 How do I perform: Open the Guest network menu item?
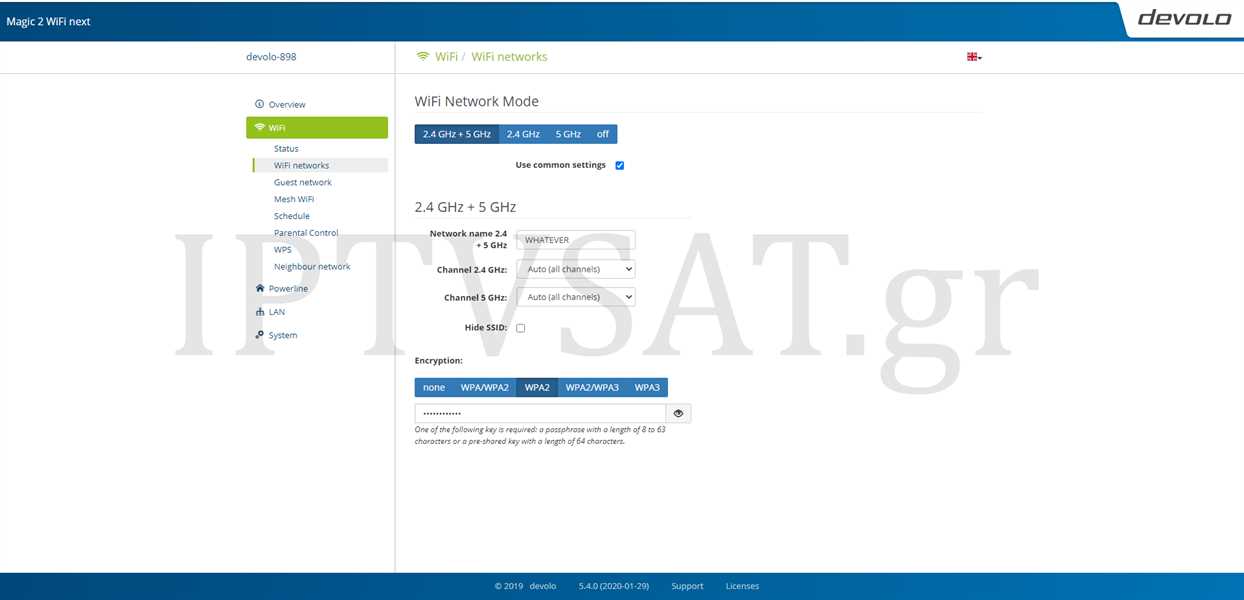(302, 182)
